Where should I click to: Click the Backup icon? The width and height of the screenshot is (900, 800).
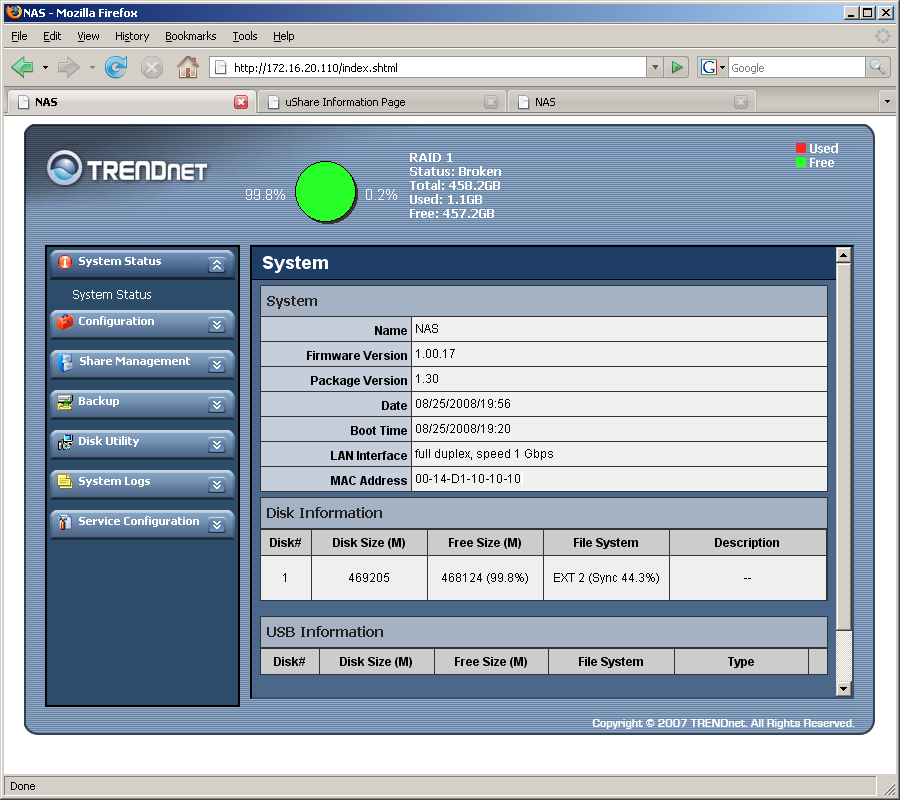click(65, 402)
